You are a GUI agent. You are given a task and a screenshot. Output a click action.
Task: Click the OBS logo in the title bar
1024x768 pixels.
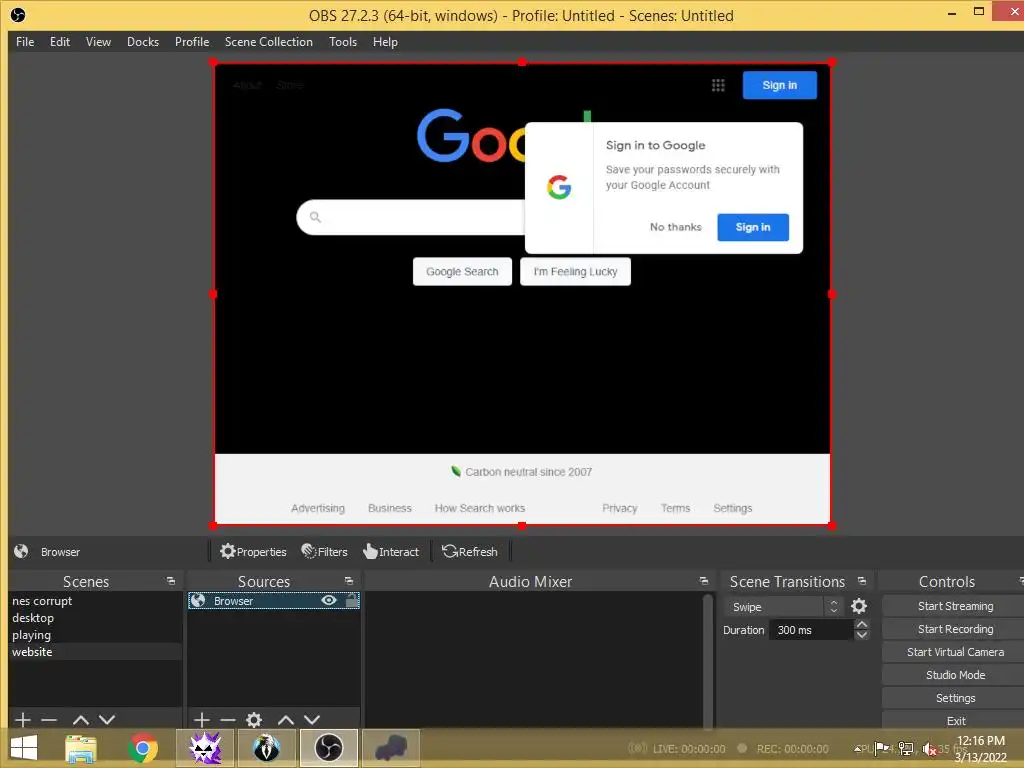click(x=18, y=15)
